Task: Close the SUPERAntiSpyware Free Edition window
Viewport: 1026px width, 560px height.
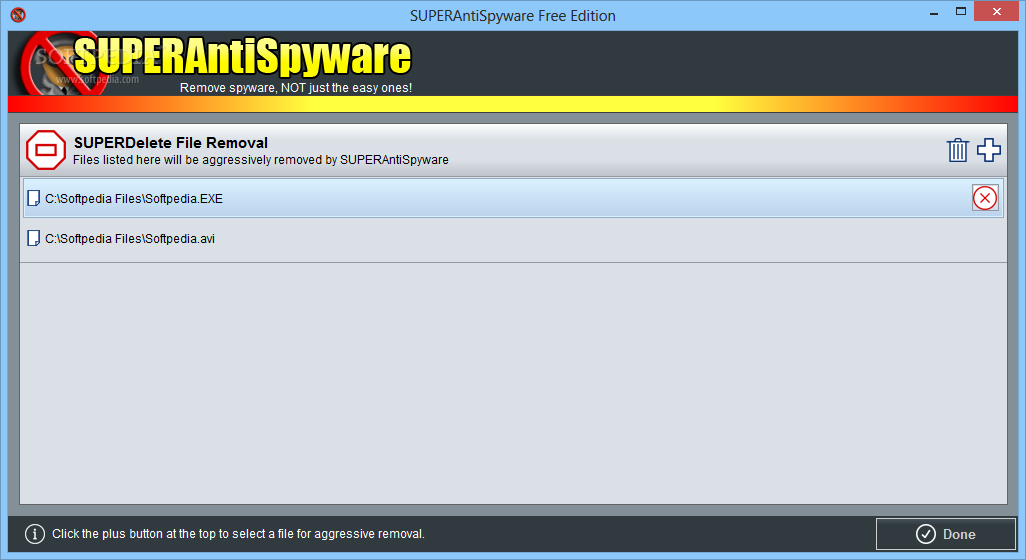Action: [996, 12]
